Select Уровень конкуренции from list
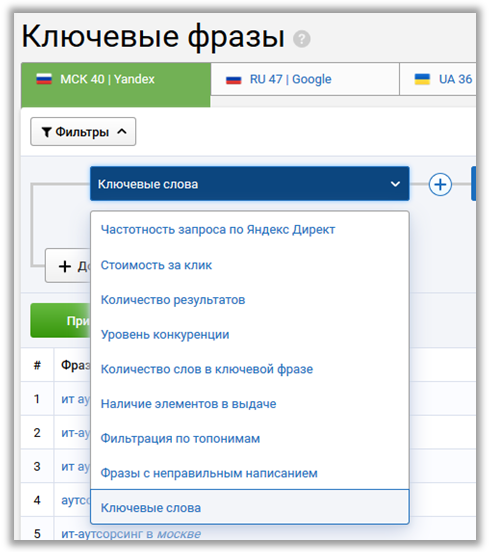Image resolution: width=490 pixels, height=552 pixels. pyautogui.click(x=250, y=334)
